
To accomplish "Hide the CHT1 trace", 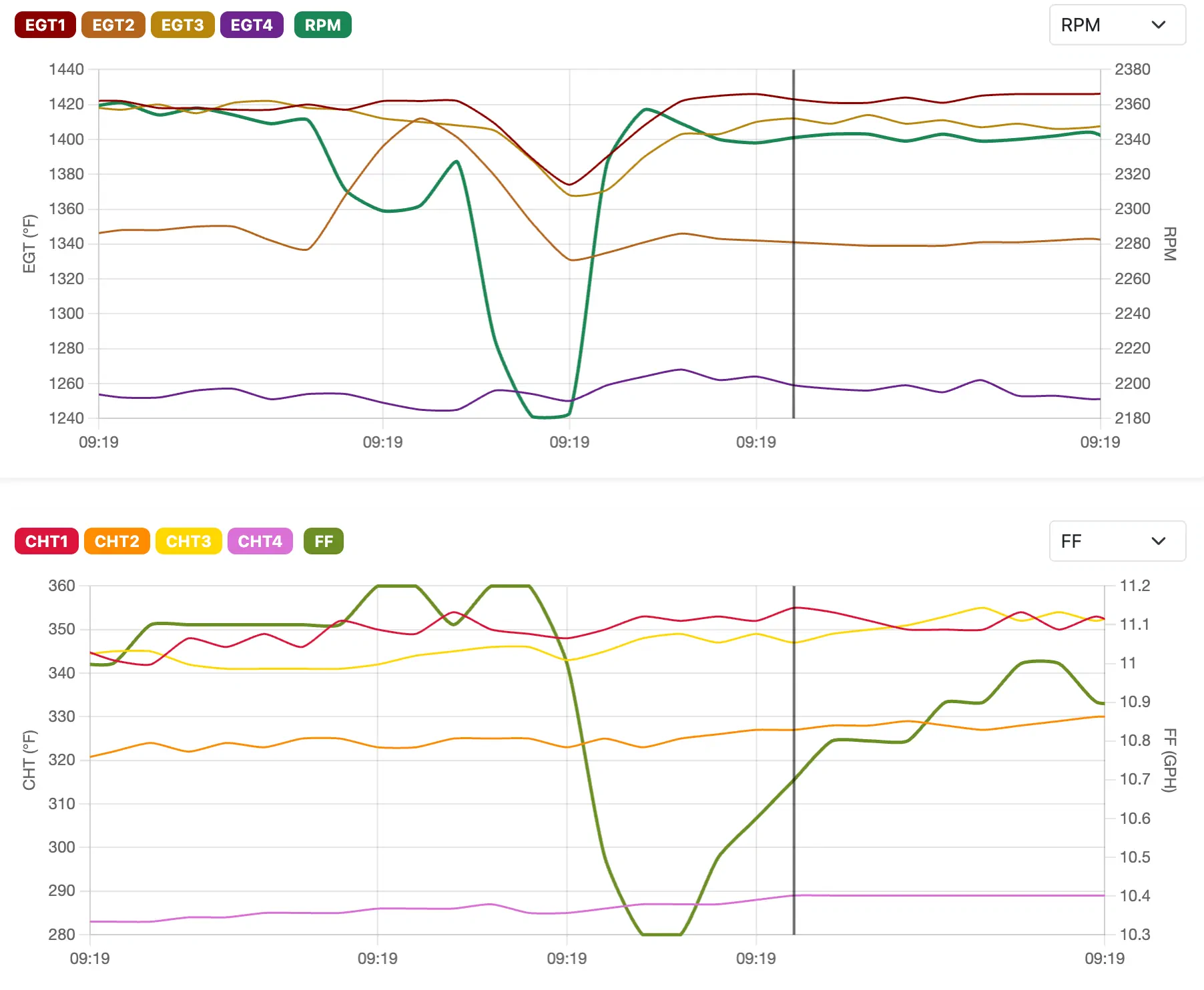I will point(45,541).
